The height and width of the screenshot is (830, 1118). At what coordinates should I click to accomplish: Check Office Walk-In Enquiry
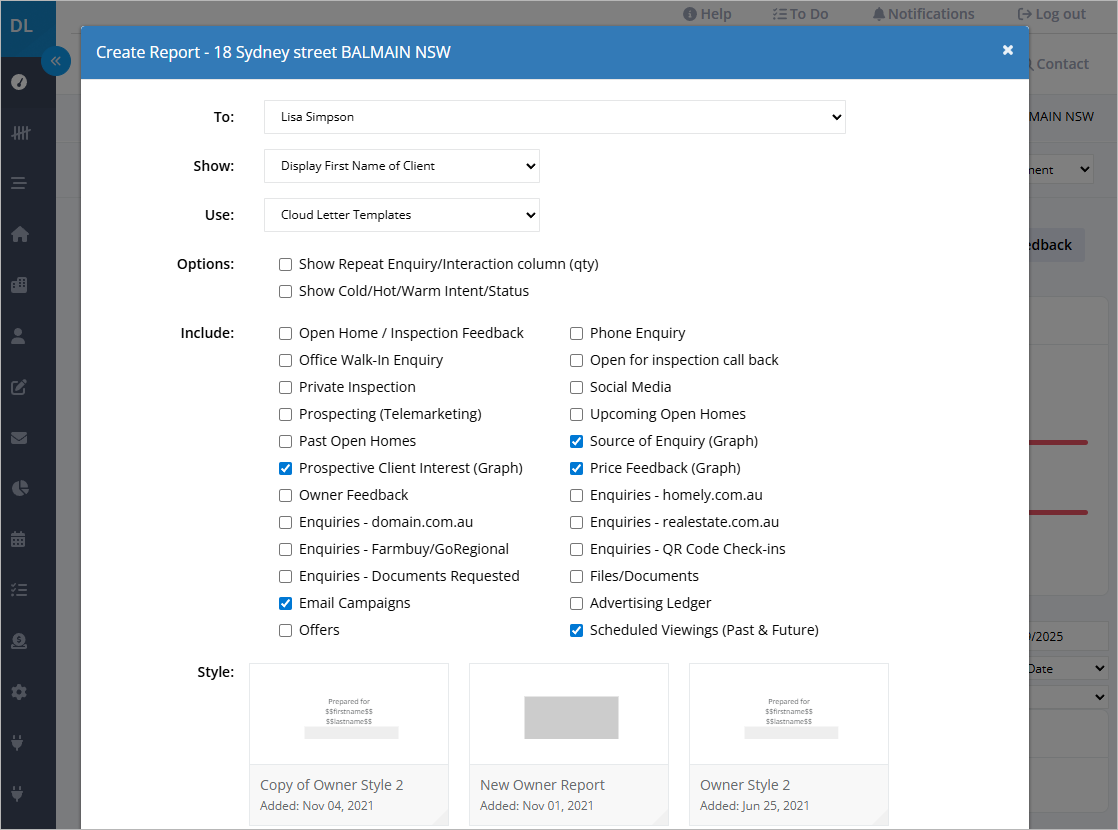pyautogui.click(x=285, y=361)
